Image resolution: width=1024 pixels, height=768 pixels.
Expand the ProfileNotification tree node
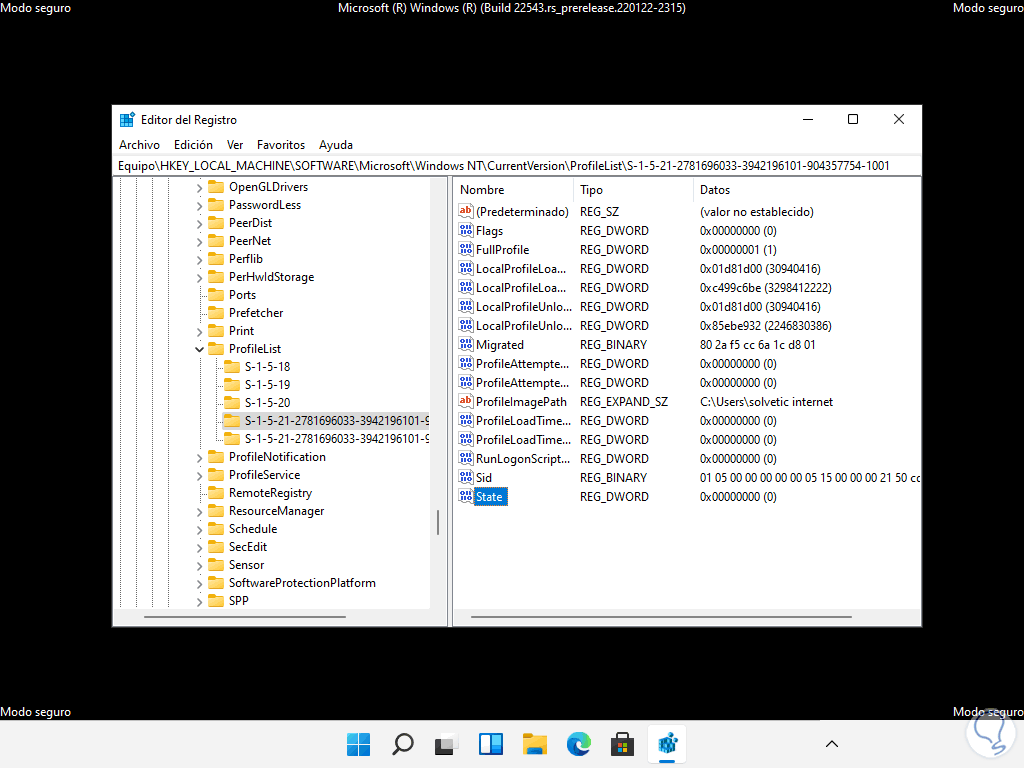coord(199,457)
